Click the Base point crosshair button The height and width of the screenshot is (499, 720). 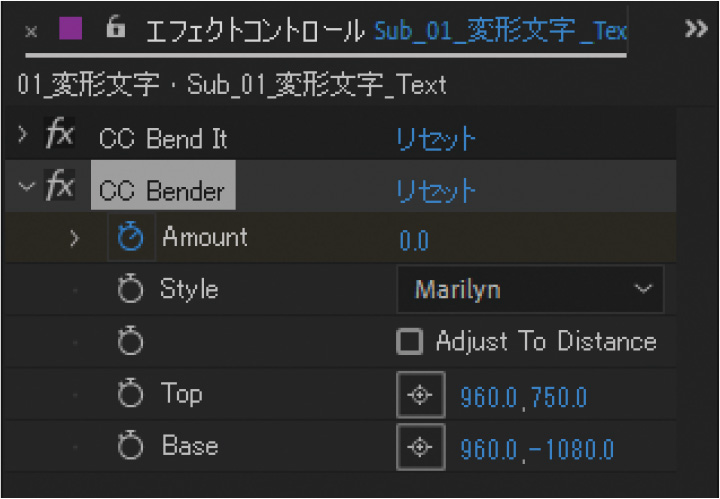(x=420, y=447)
